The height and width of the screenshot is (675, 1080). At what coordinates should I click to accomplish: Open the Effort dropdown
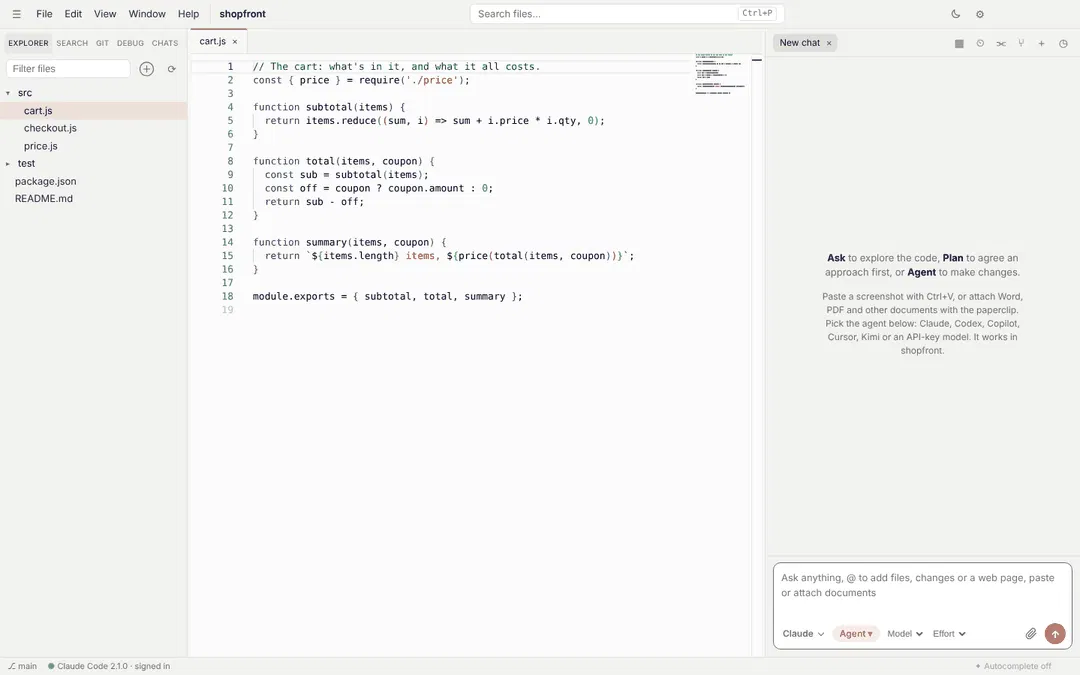949,634
